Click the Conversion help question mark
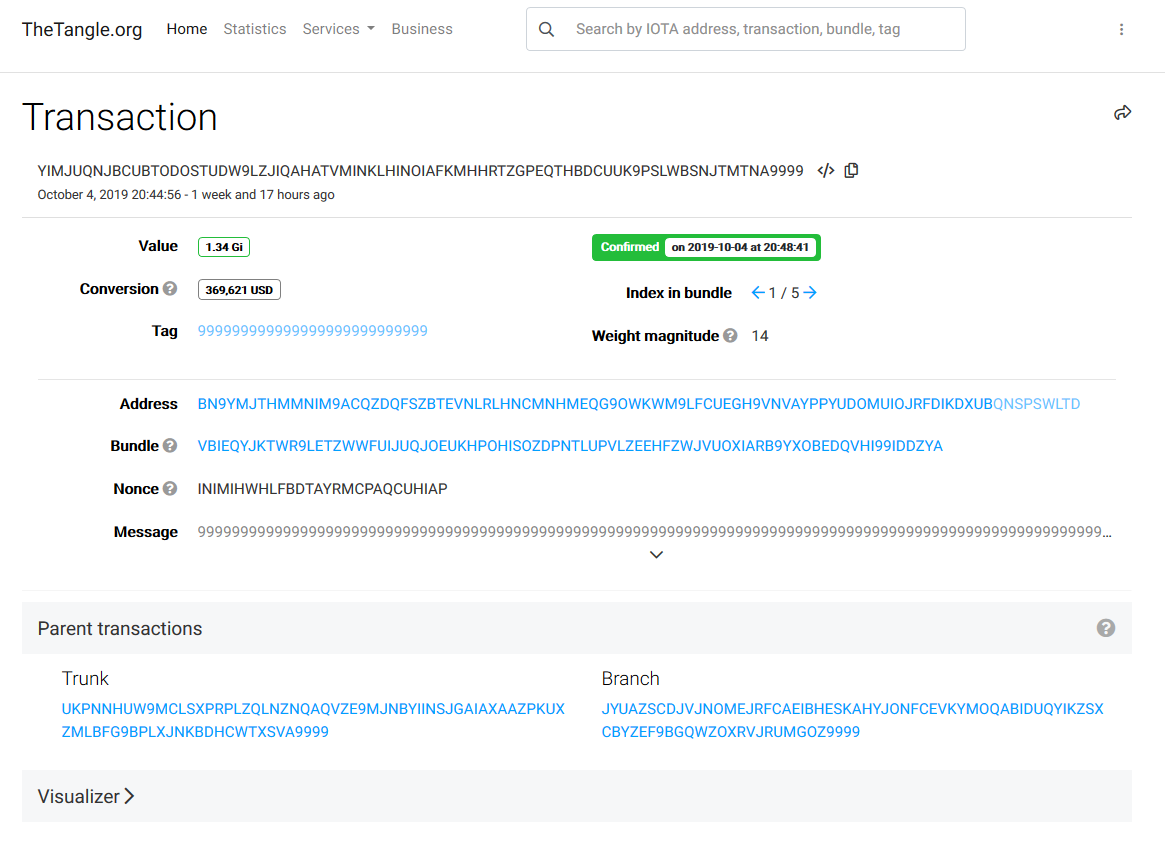Viewport: 1165px width, 845px height. point(169,288)
